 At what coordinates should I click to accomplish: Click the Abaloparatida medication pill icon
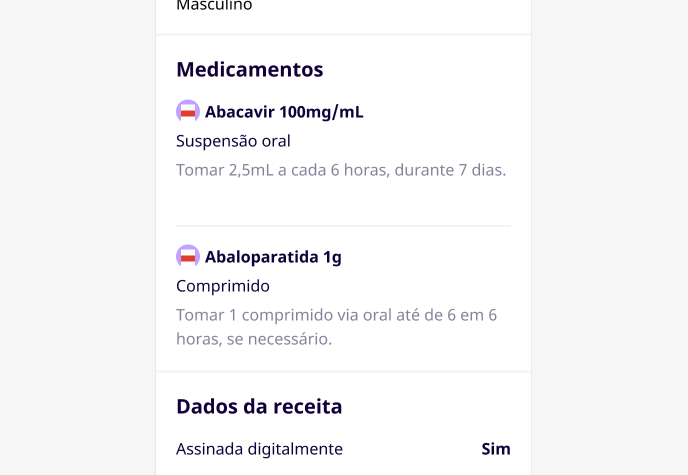point(187,256)
